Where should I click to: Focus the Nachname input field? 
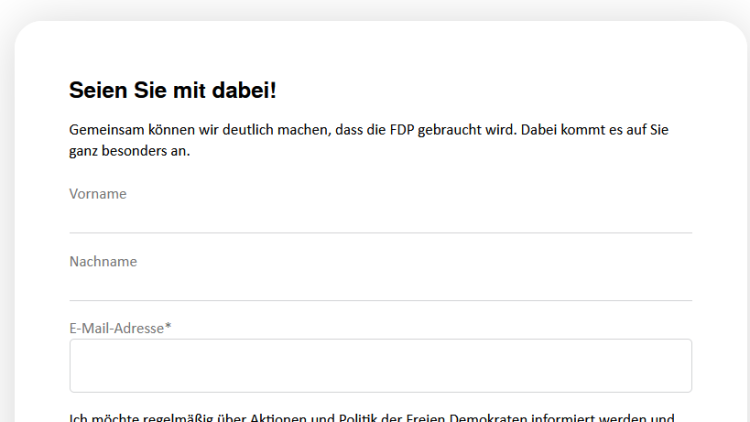[380, 287]
